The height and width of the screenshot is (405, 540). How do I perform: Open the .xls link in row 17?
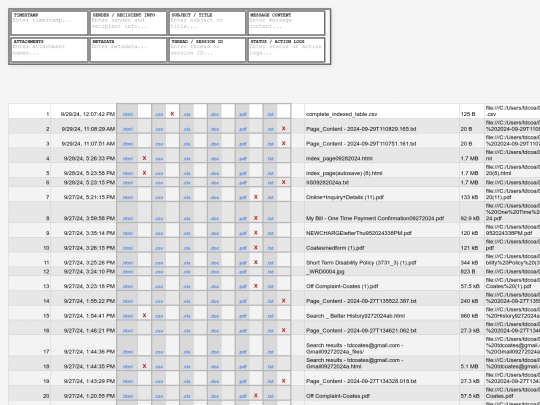187,352
